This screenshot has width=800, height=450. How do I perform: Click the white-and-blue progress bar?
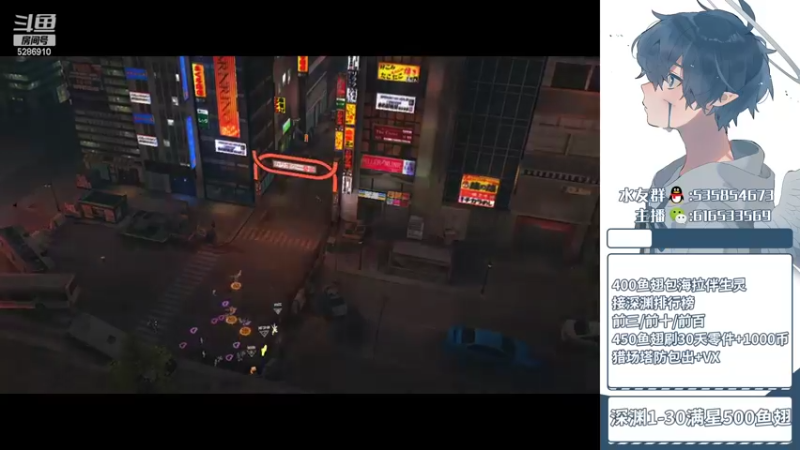(699, 239)
